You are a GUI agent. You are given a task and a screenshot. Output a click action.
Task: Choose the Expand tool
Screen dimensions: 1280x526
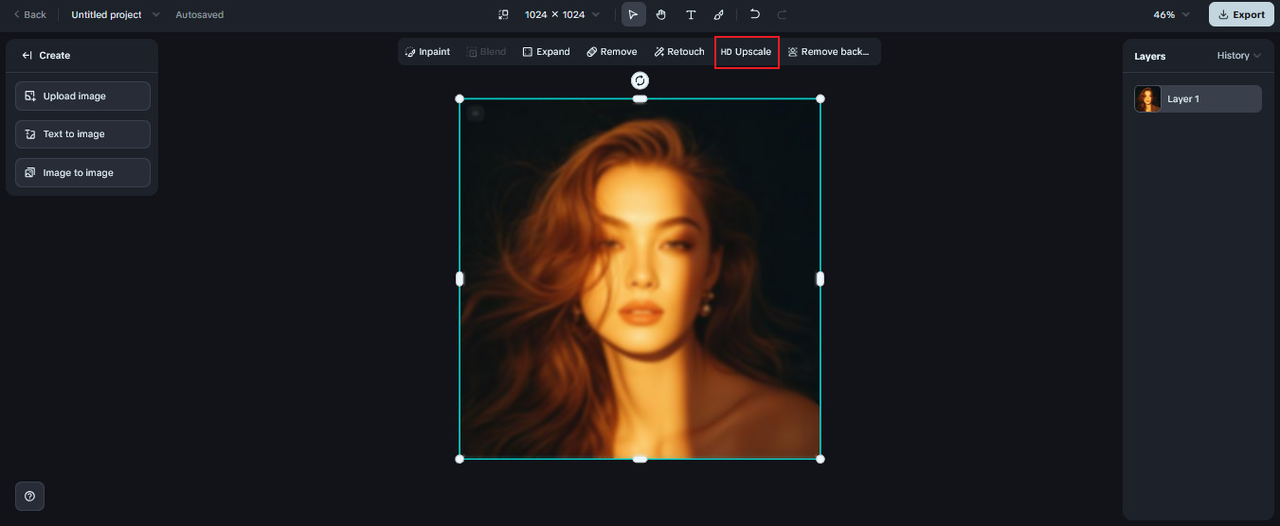click(546, 52)
